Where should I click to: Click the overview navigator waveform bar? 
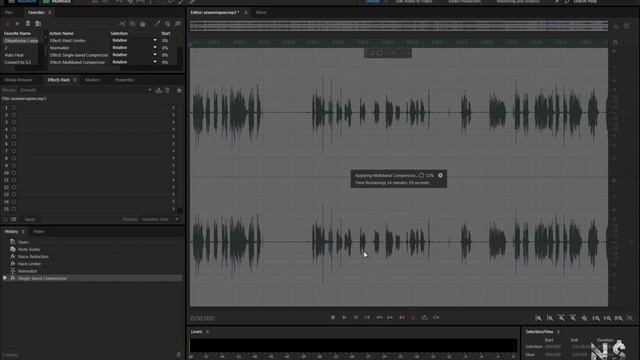[x=399, y=26]
